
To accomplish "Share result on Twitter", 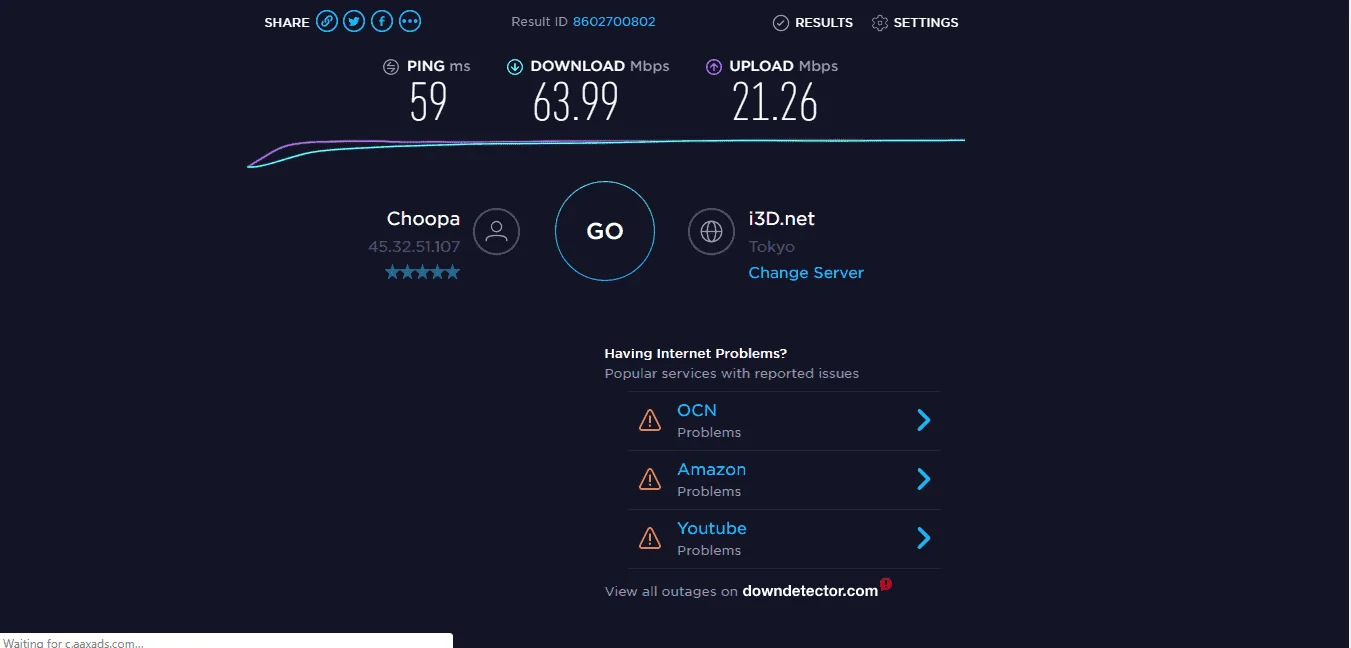I will click(354, 21).
